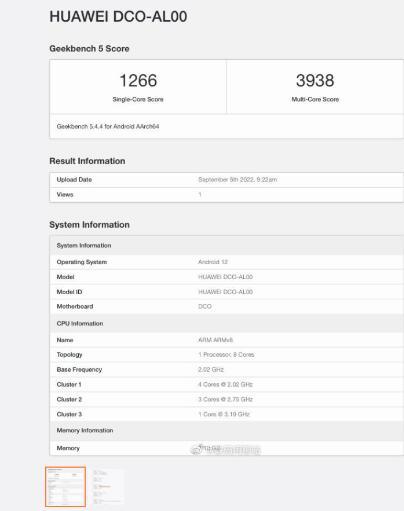Select the first orange-bordered screenshot thumbnail
This screenshot has height=511, width=404.
[65, 486]
